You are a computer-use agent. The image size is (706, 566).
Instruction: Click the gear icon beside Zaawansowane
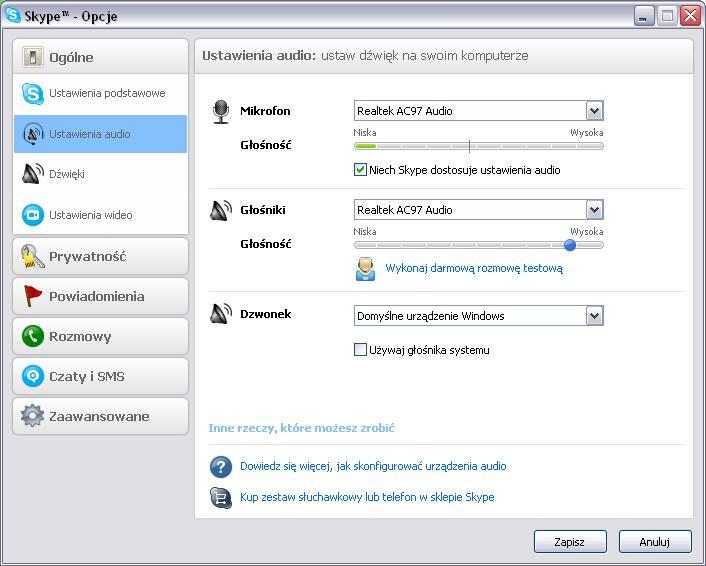(x=32, y=416)
